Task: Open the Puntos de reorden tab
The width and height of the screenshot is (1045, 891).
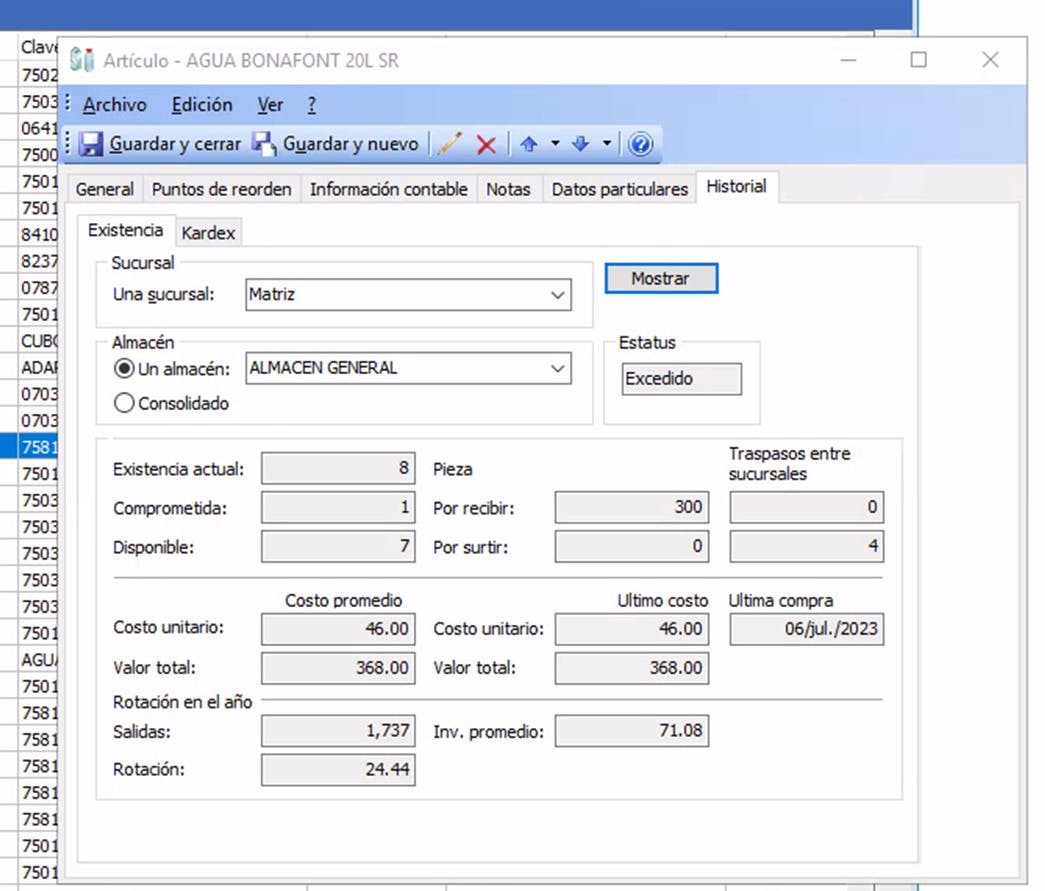Action: [221, 189]
